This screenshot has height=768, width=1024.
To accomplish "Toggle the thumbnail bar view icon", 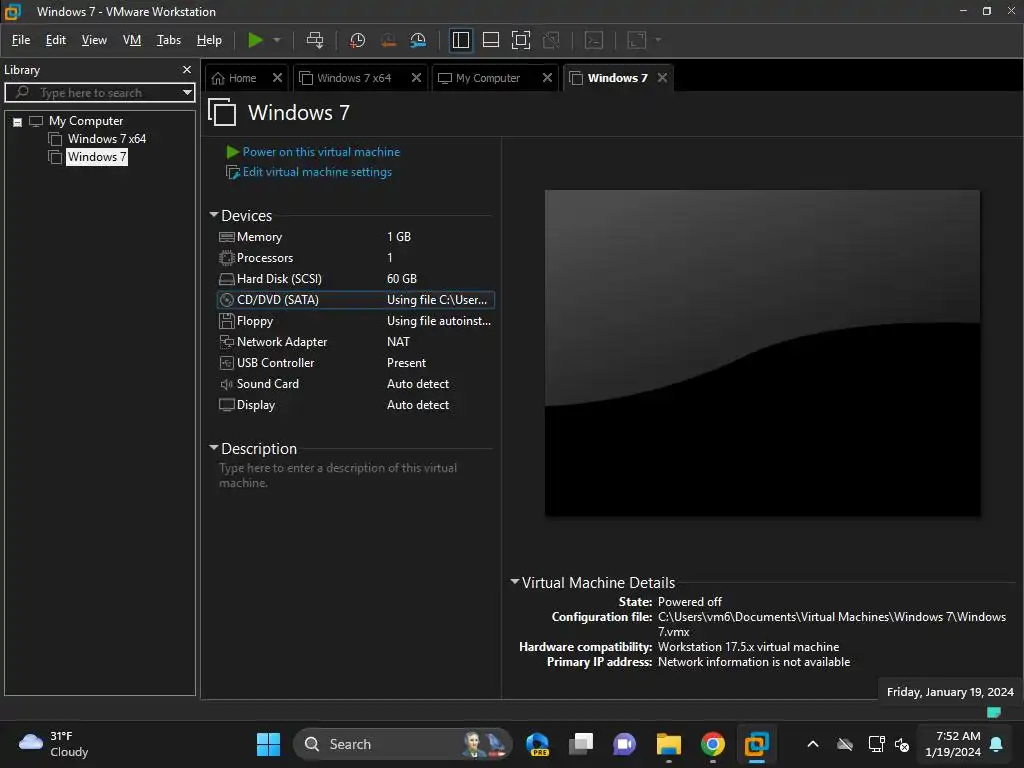I will coord(490,40).
